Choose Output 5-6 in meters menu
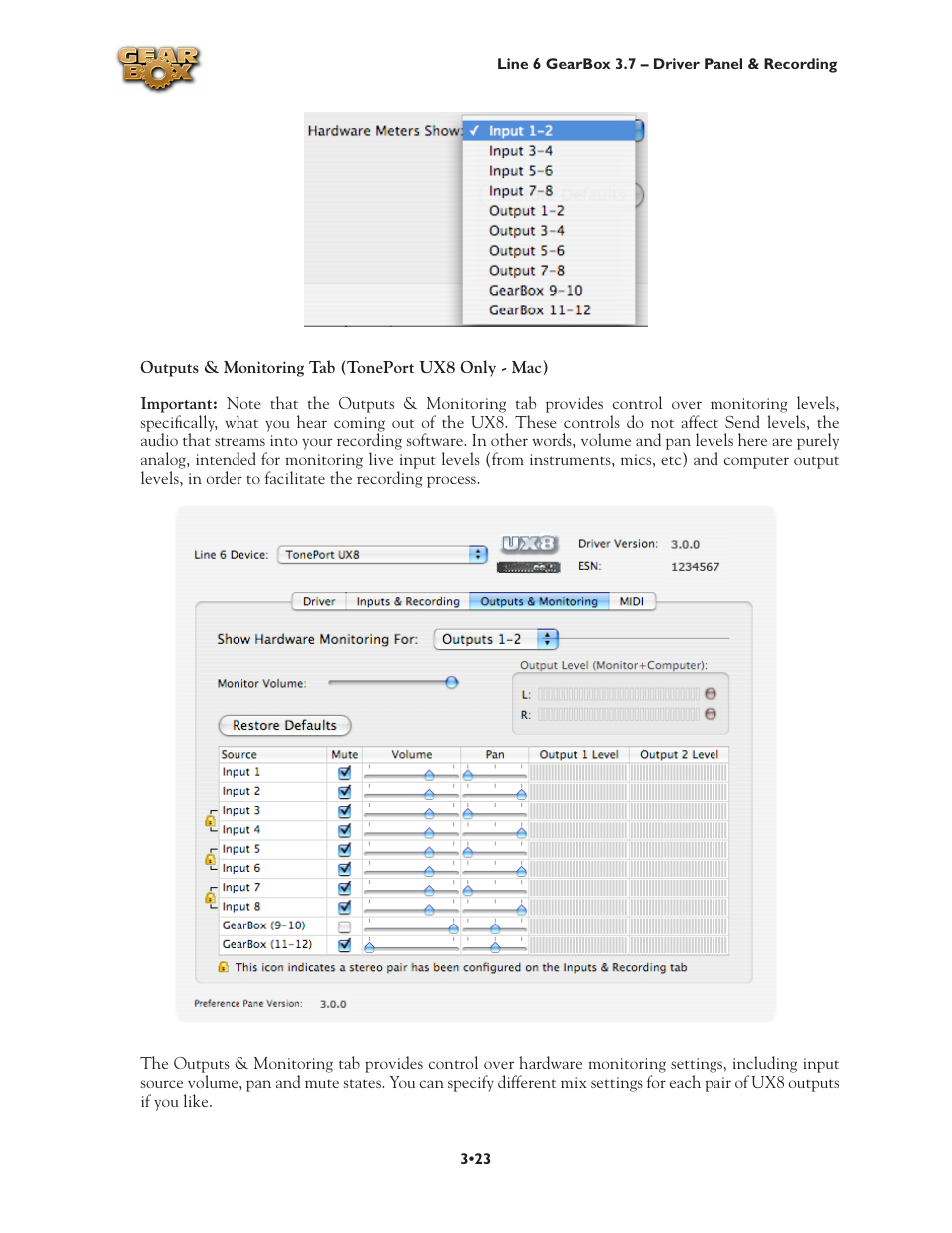Viewport: 952px width, 1233px height. [549, 251]
